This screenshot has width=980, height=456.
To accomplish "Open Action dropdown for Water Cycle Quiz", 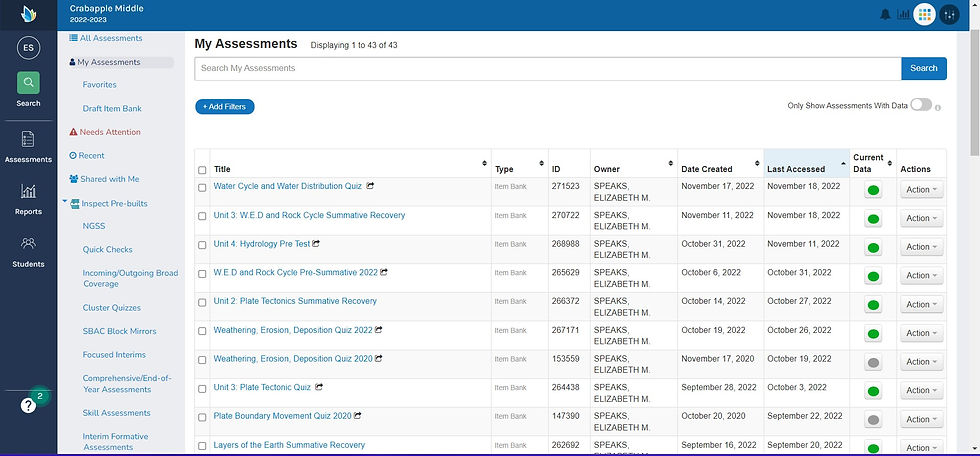I will click(x=921, y=189).
